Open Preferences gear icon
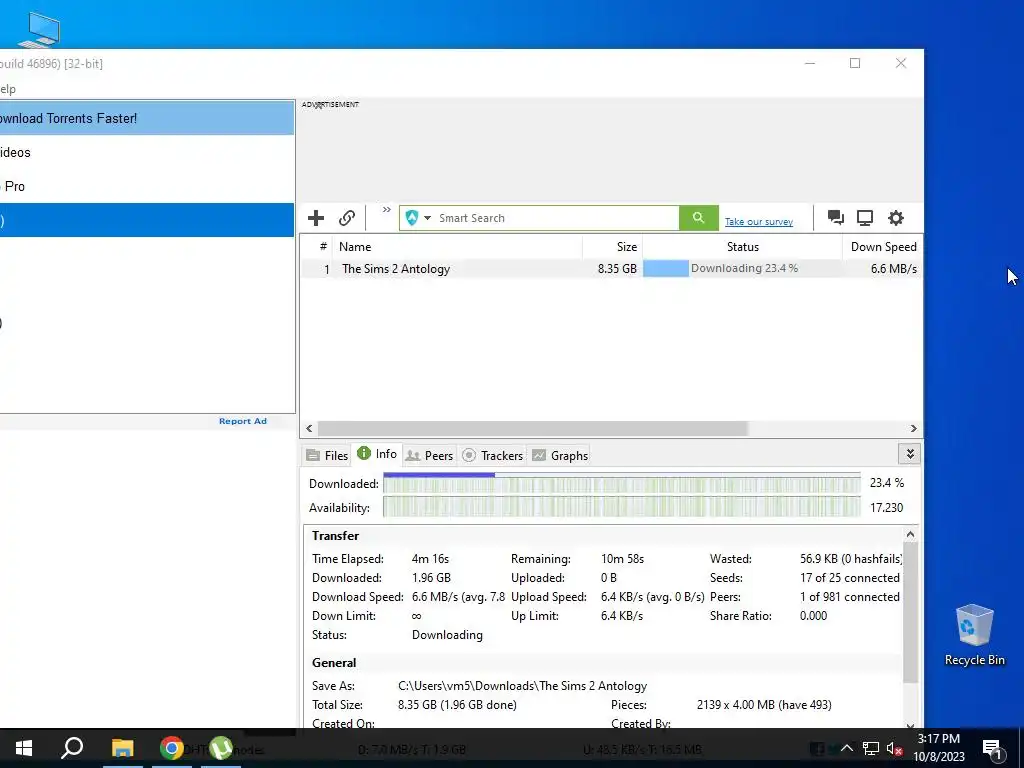The width and height of the screenshot is (1024, 768). coord(896,218)
